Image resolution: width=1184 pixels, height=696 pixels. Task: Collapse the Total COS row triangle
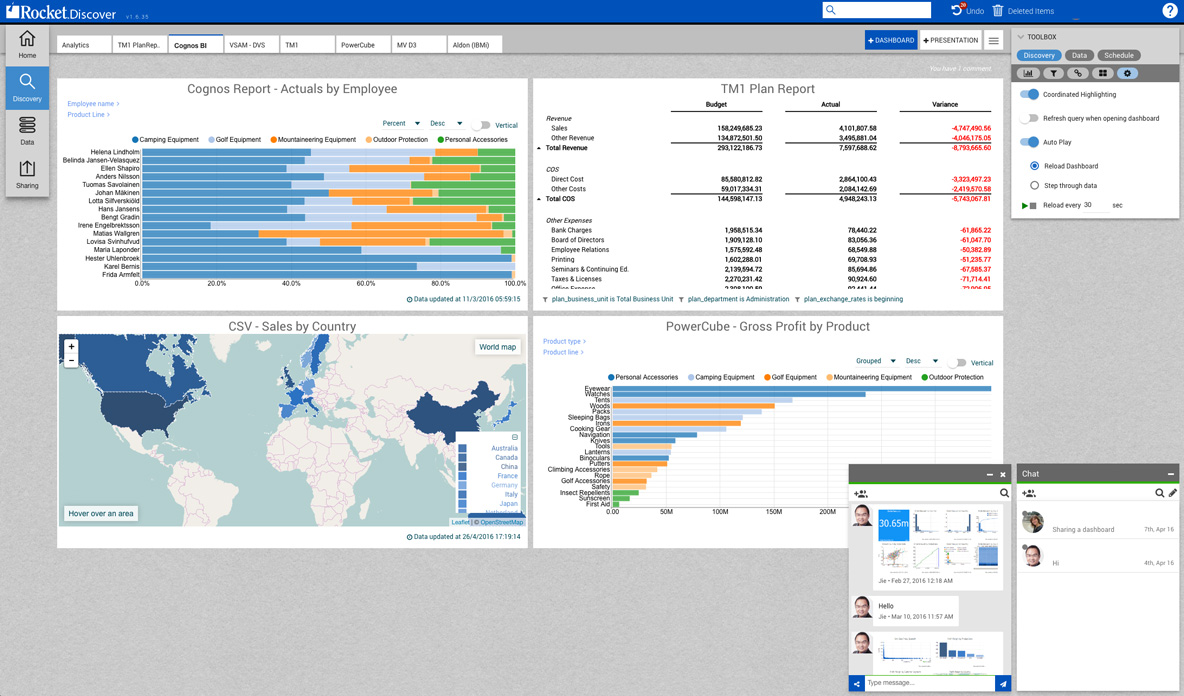538,200
